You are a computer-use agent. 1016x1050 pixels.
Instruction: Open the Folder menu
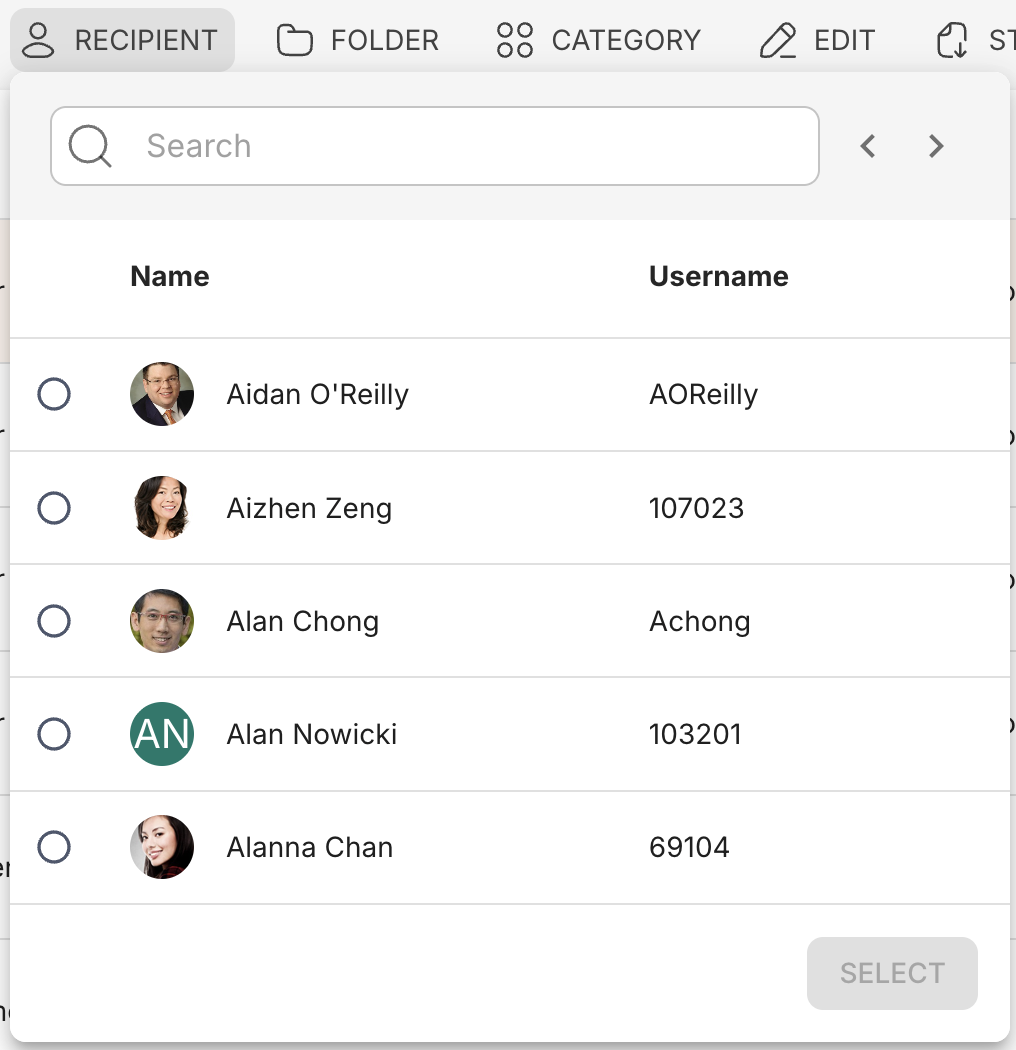[x=358, y=41]
